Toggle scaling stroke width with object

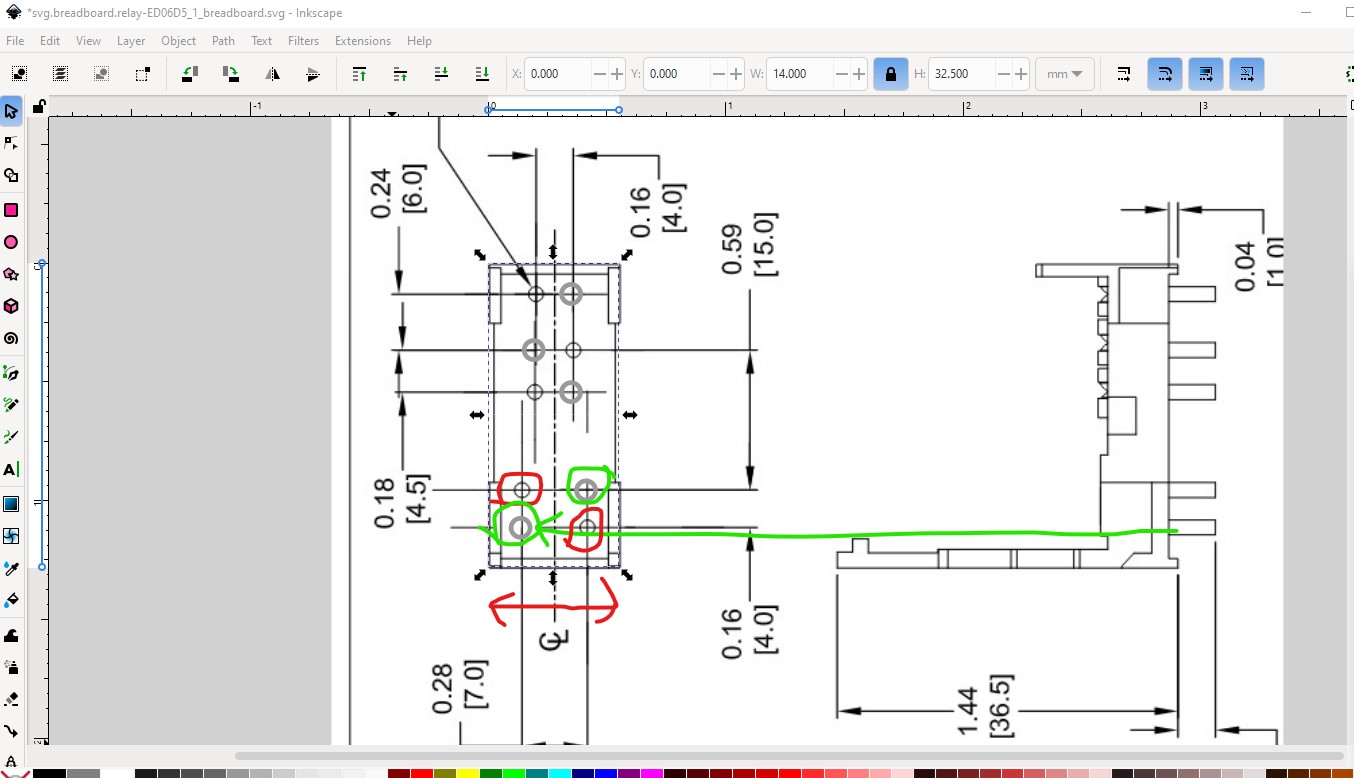pos(1124,74)
